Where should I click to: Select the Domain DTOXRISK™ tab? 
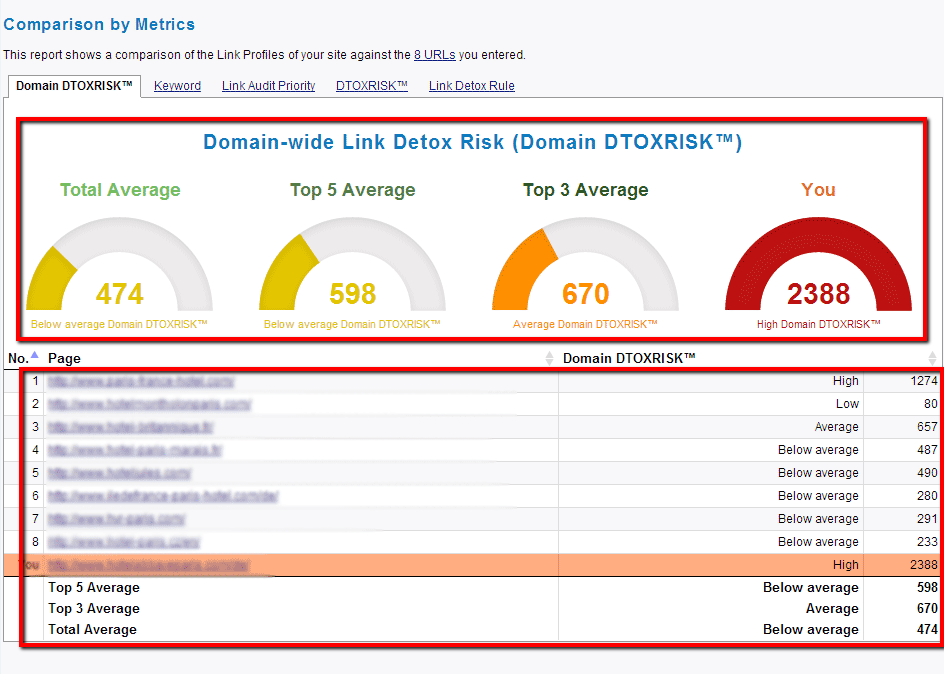pos(74,86)
